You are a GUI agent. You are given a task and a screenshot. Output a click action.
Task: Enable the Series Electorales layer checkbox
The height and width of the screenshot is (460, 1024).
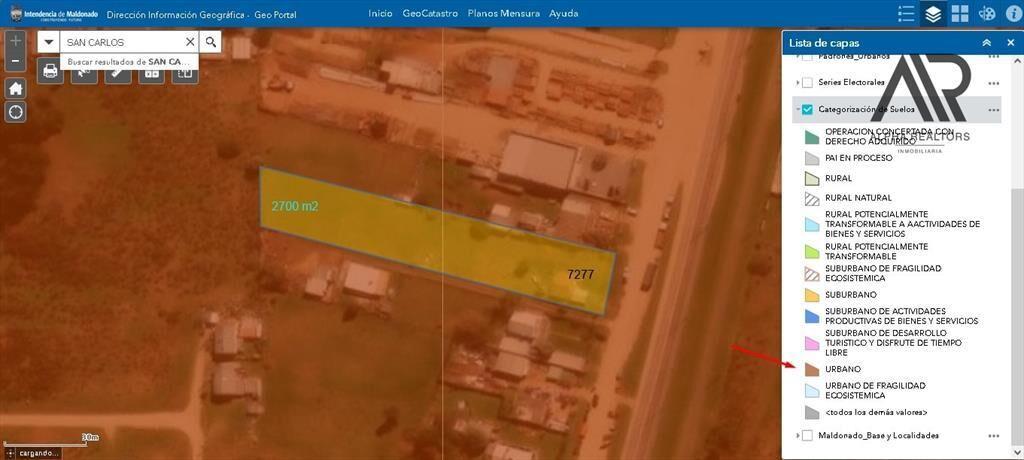pos(807,83)
